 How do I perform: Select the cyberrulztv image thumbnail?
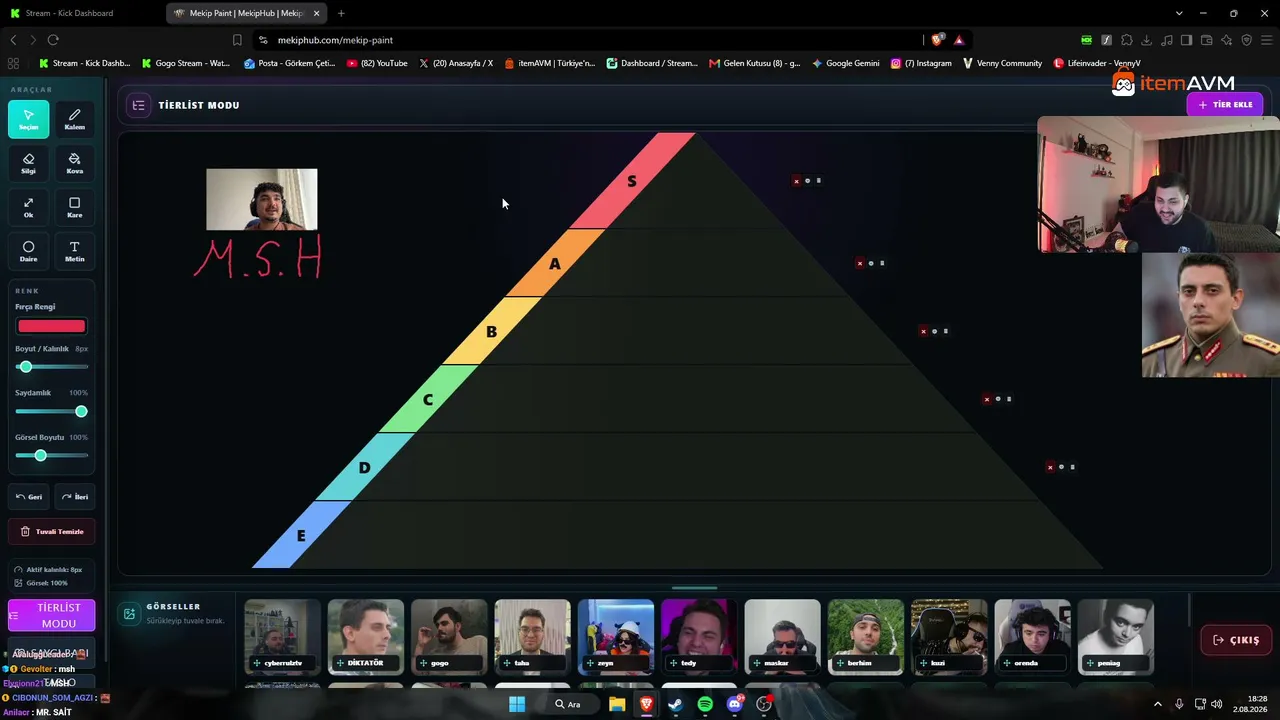(283, 636)
